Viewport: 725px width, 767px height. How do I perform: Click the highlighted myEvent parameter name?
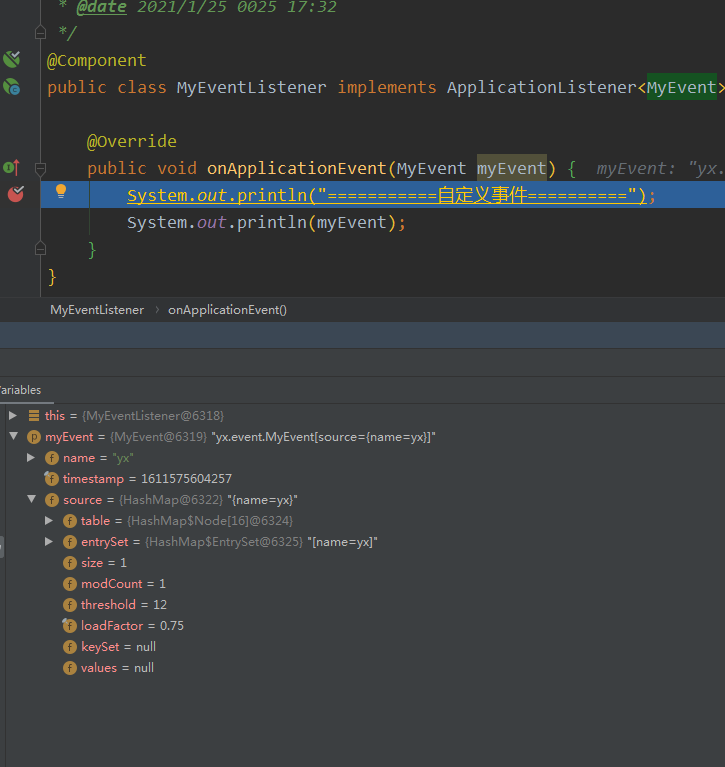click(x=512, y=168)
